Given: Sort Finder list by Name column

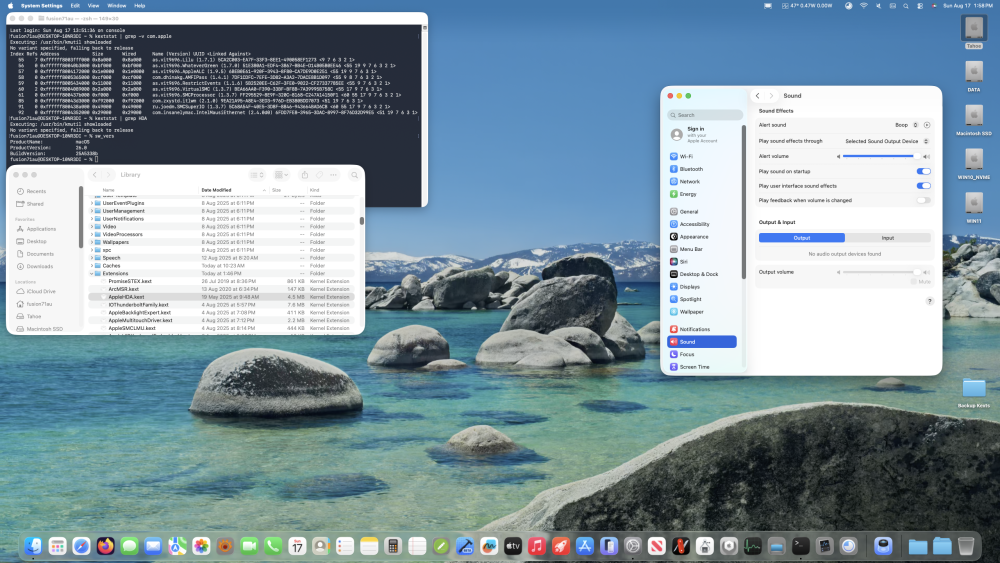Looking at the screenshot, I should pos(143,190).
